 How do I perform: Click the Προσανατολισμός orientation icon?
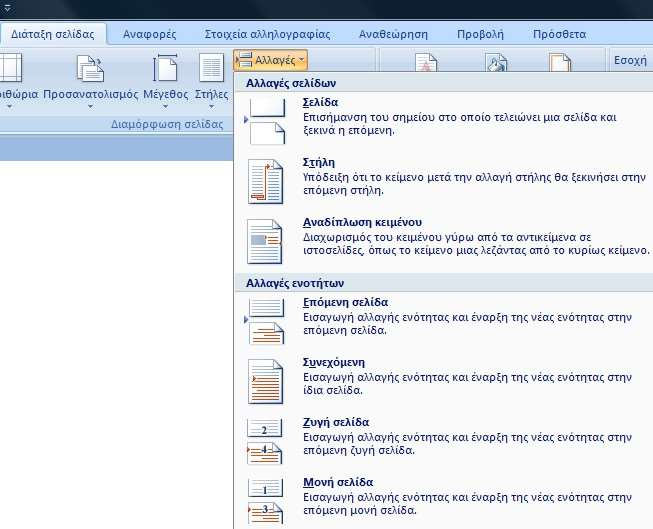[90, 68]
